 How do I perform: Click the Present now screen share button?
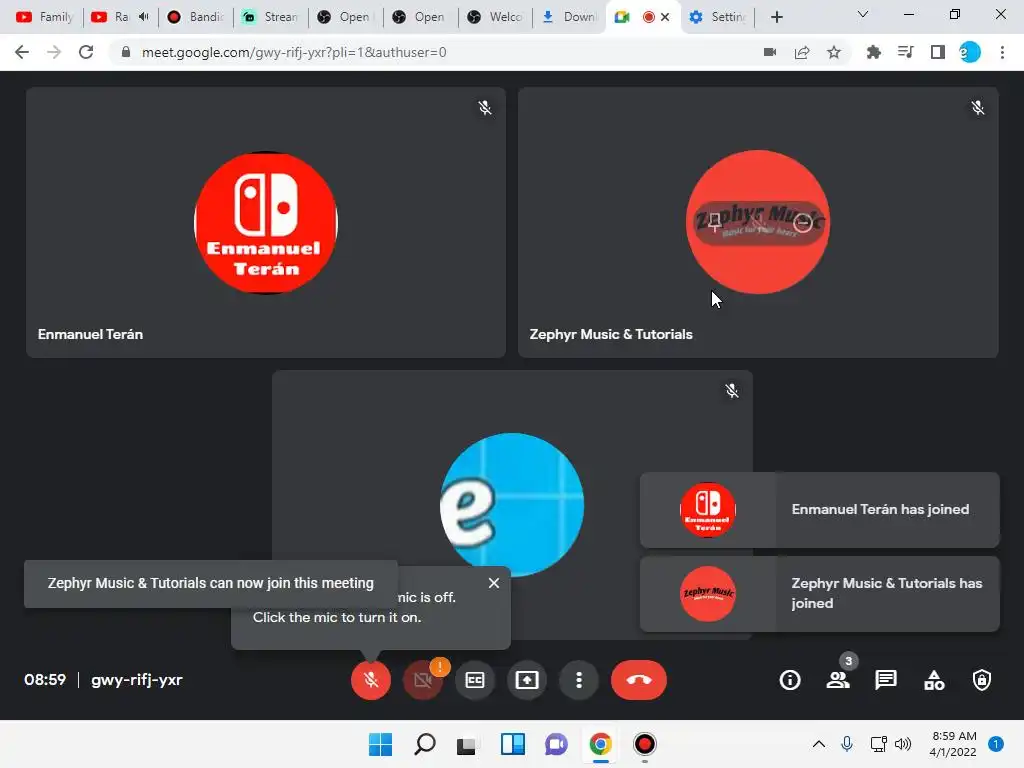click(x=526, y=680)
